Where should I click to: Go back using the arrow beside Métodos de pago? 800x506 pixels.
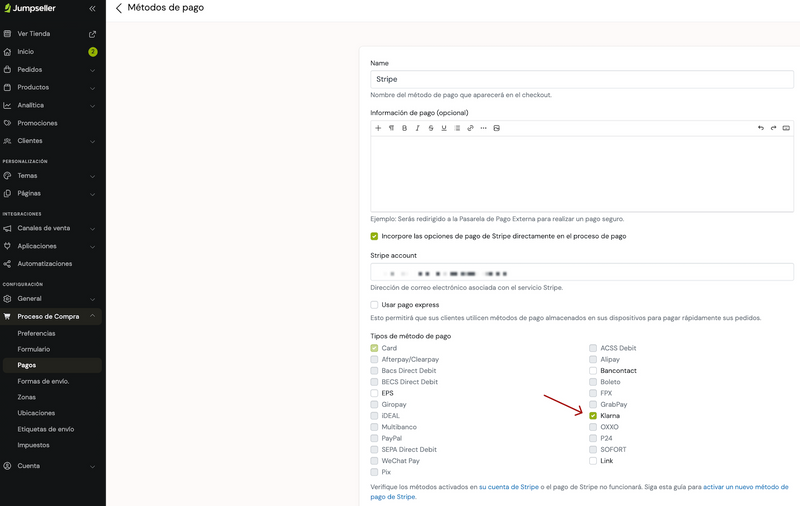(x=119, y=8)
